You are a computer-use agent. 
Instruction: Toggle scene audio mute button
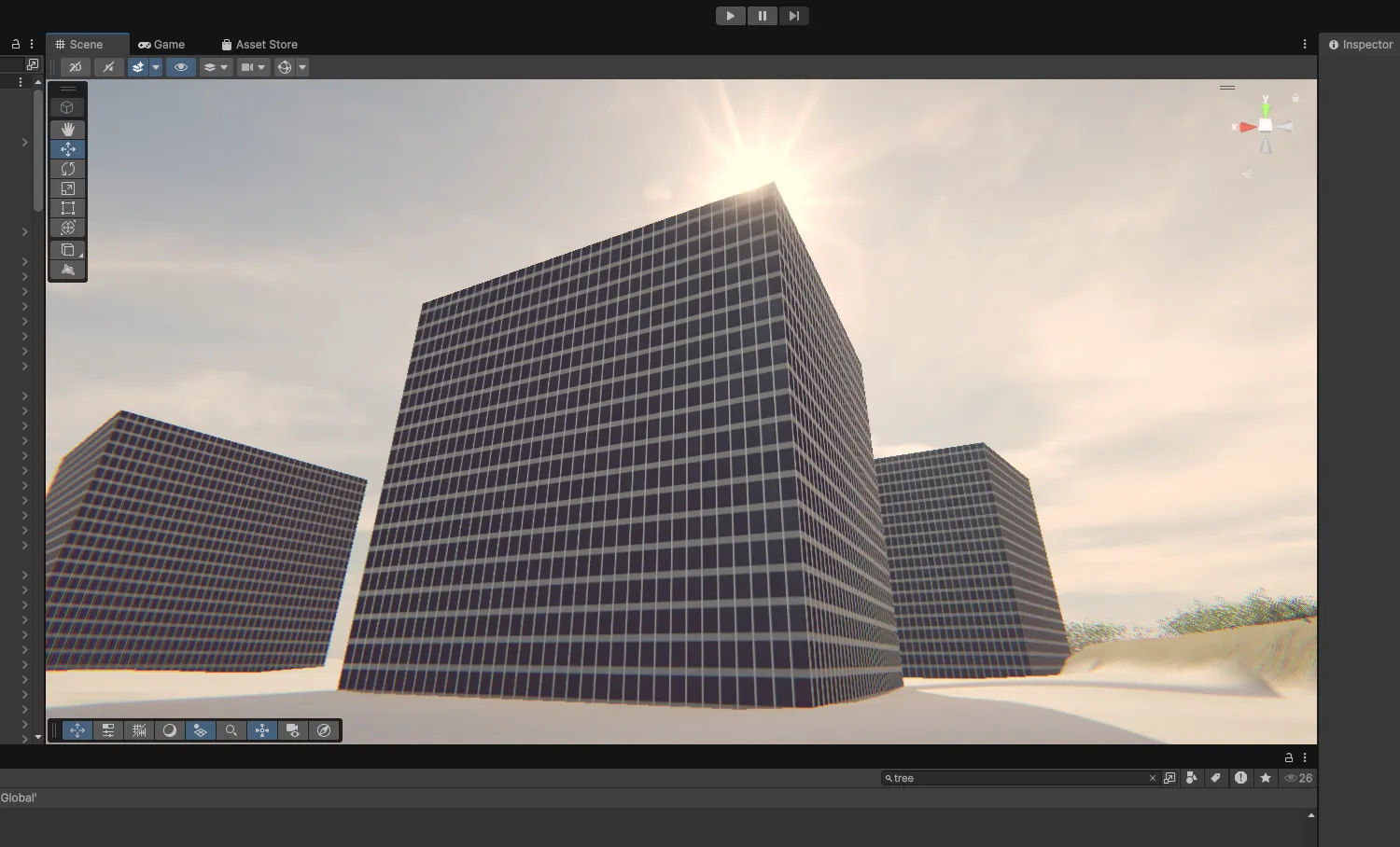108,67
